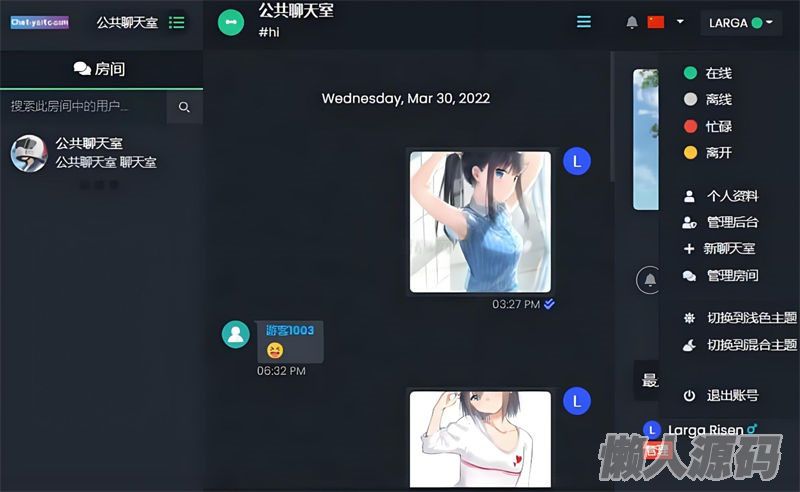Click the guest 游客1003 avatar icon
Viewport: 800px width, 492px height.
click(x=236, y=334)
